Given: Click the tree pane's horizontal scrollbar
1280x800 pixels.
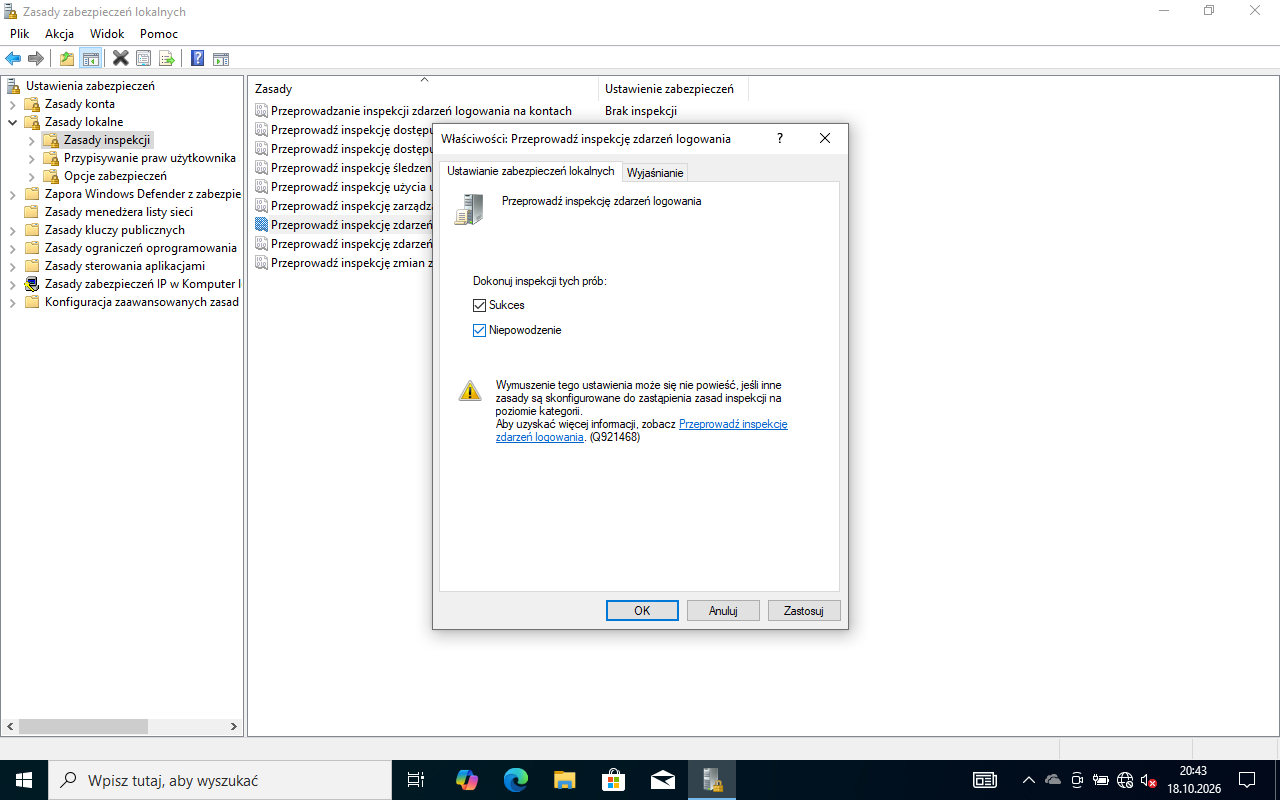Looking at the screenshot, I should pos(120,727).
